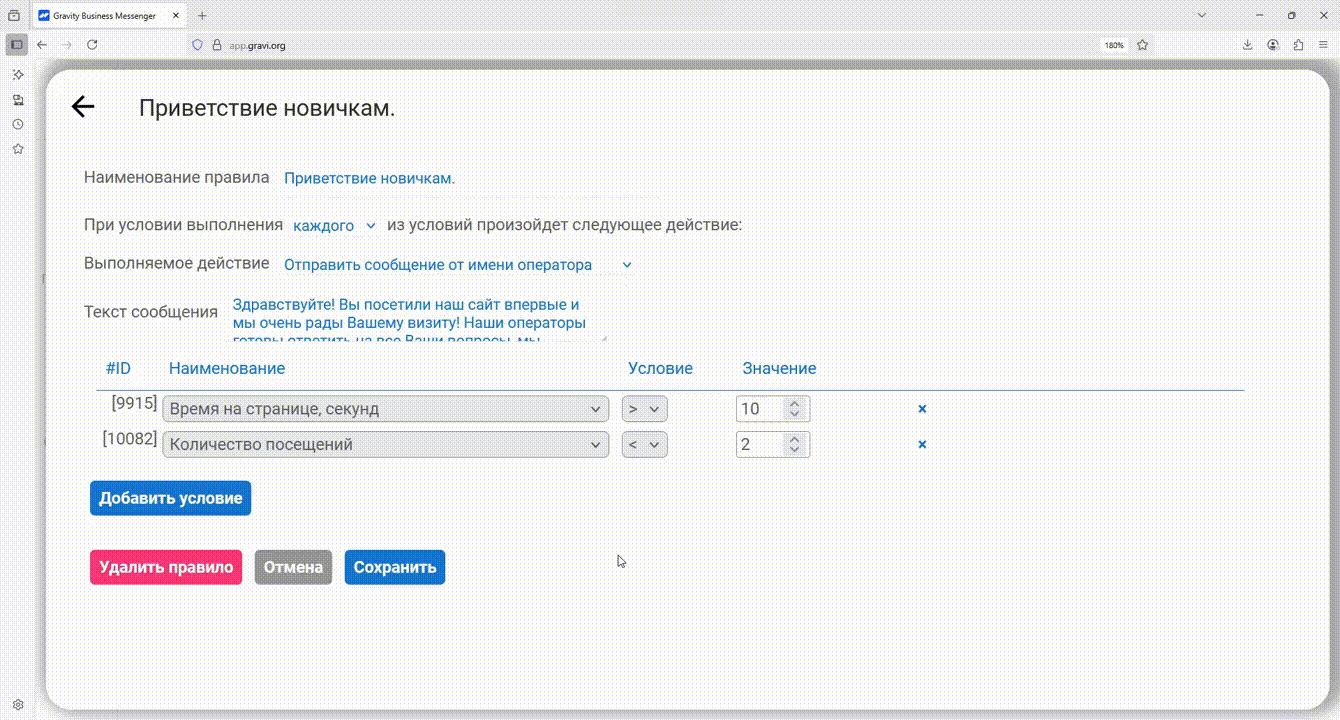Open the Firefox application hamburger menu
The image size is (1340, 720).
pos(1323,45)
